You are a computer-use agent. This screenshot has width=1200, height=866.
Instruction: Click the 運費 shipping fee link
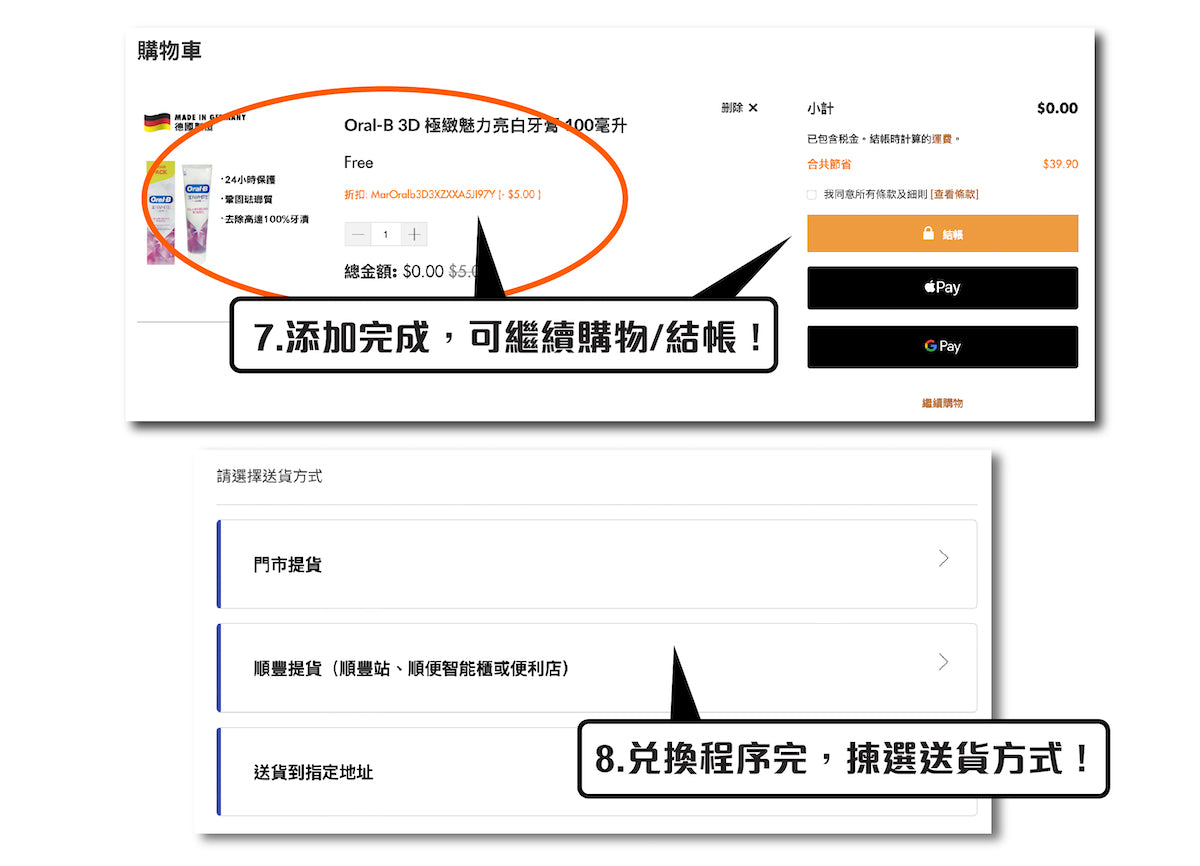tap(942, 139)
